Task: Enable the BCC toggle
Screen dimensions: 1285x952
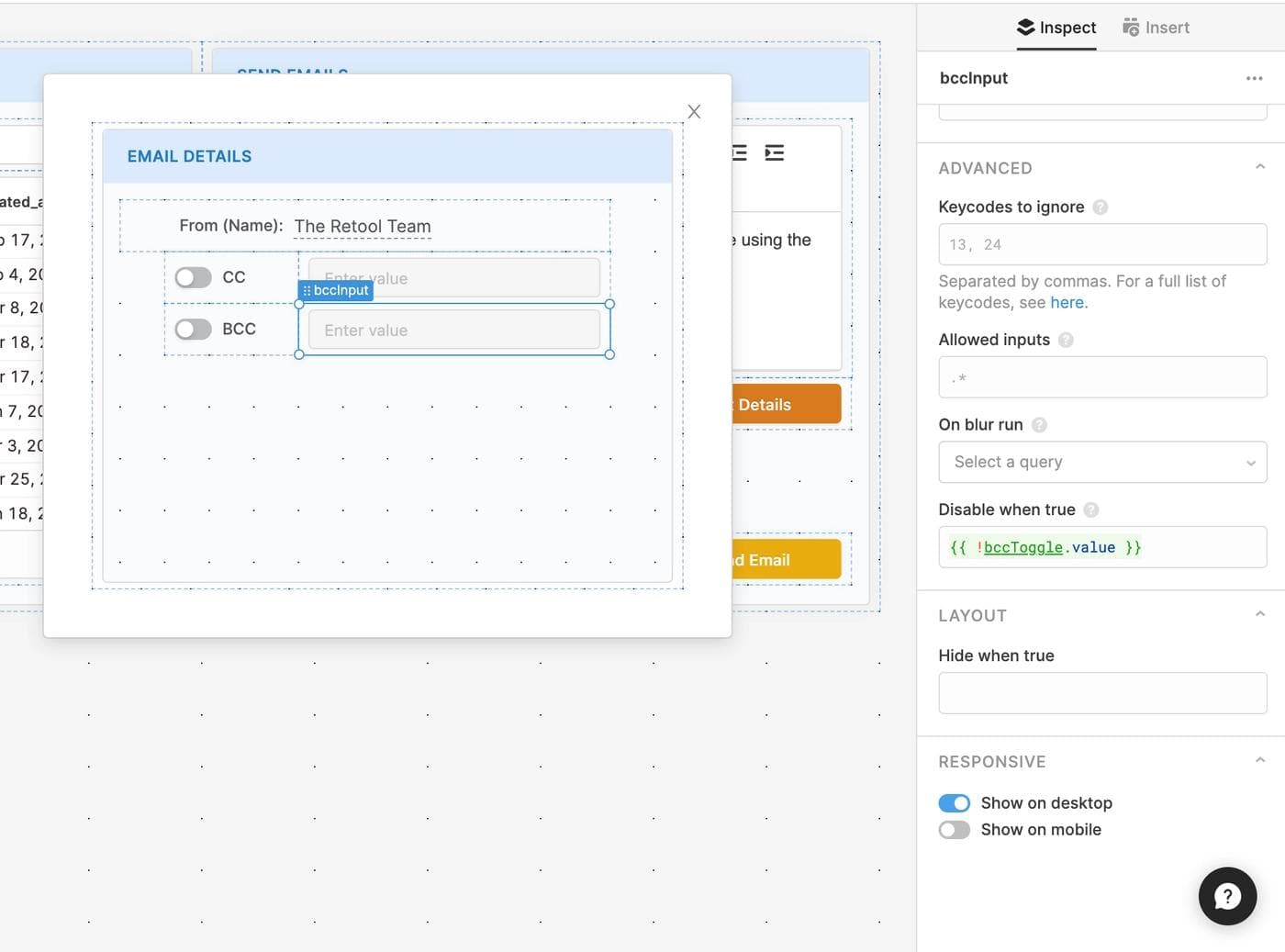Action: point(193,329)
